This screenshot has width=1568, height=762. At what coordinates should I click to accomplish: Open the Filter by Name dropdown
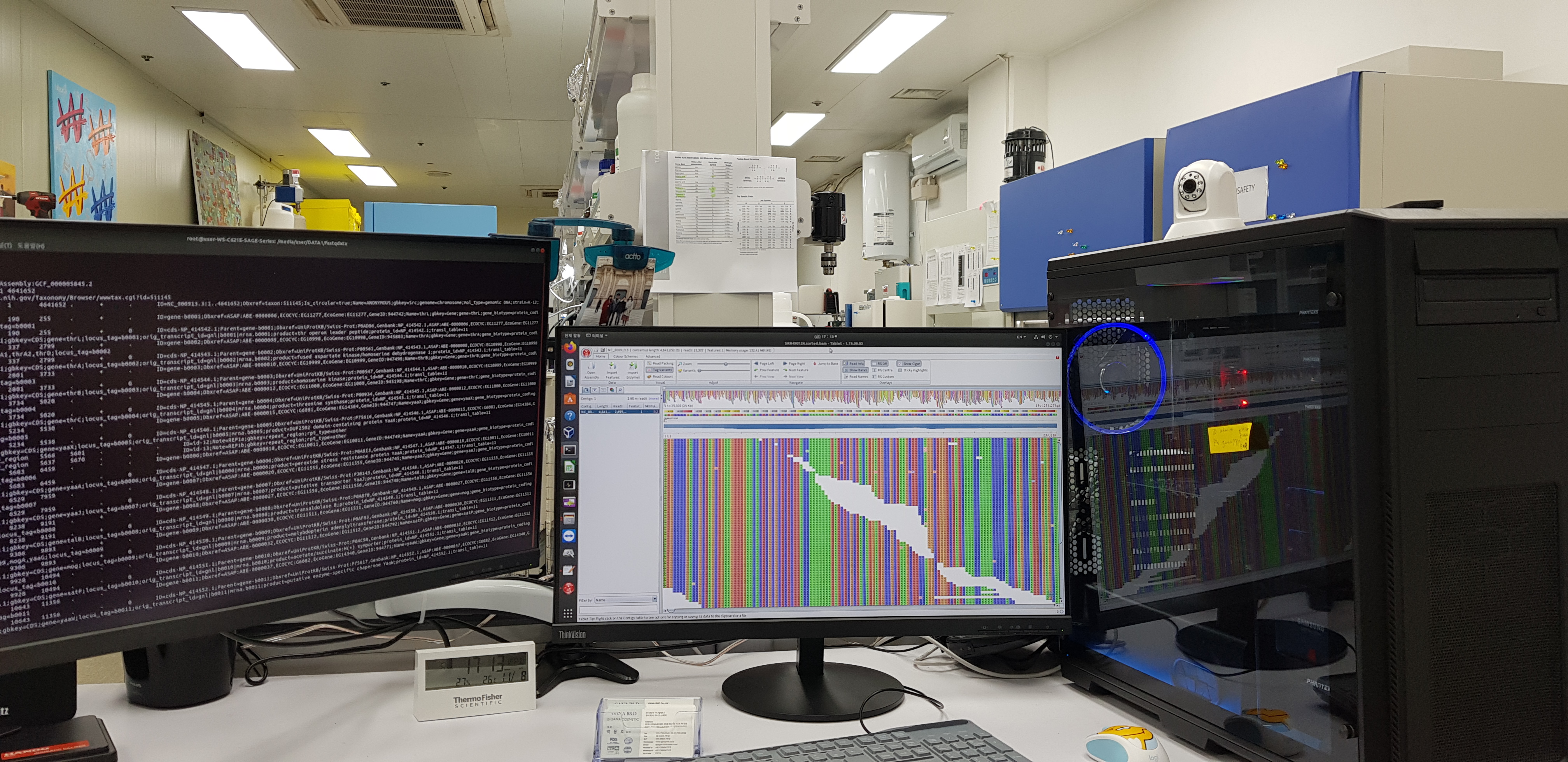point(626,599)
